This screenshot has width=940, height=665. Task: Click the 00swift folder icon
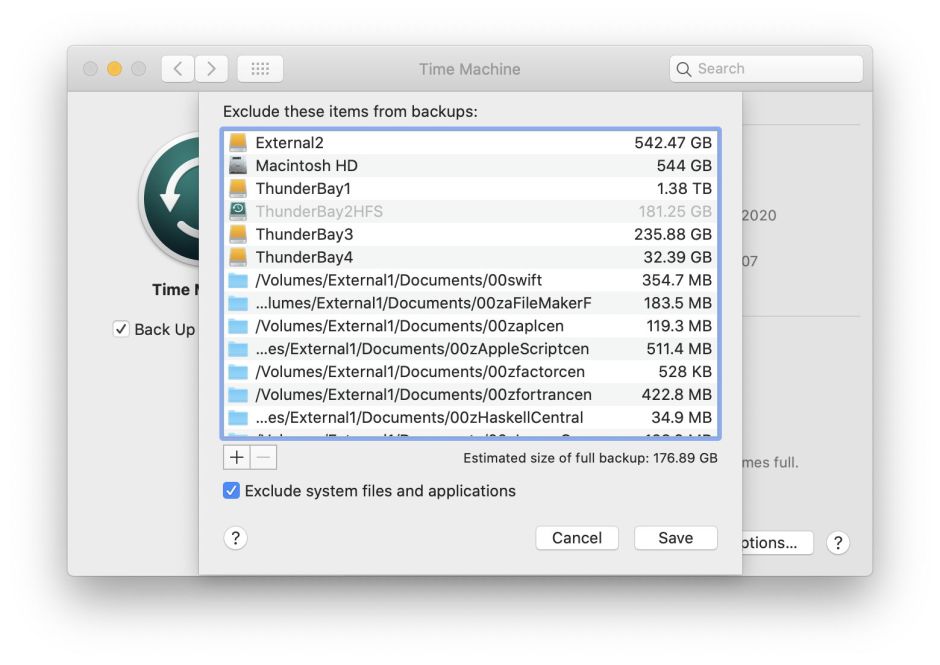point(237,280)
